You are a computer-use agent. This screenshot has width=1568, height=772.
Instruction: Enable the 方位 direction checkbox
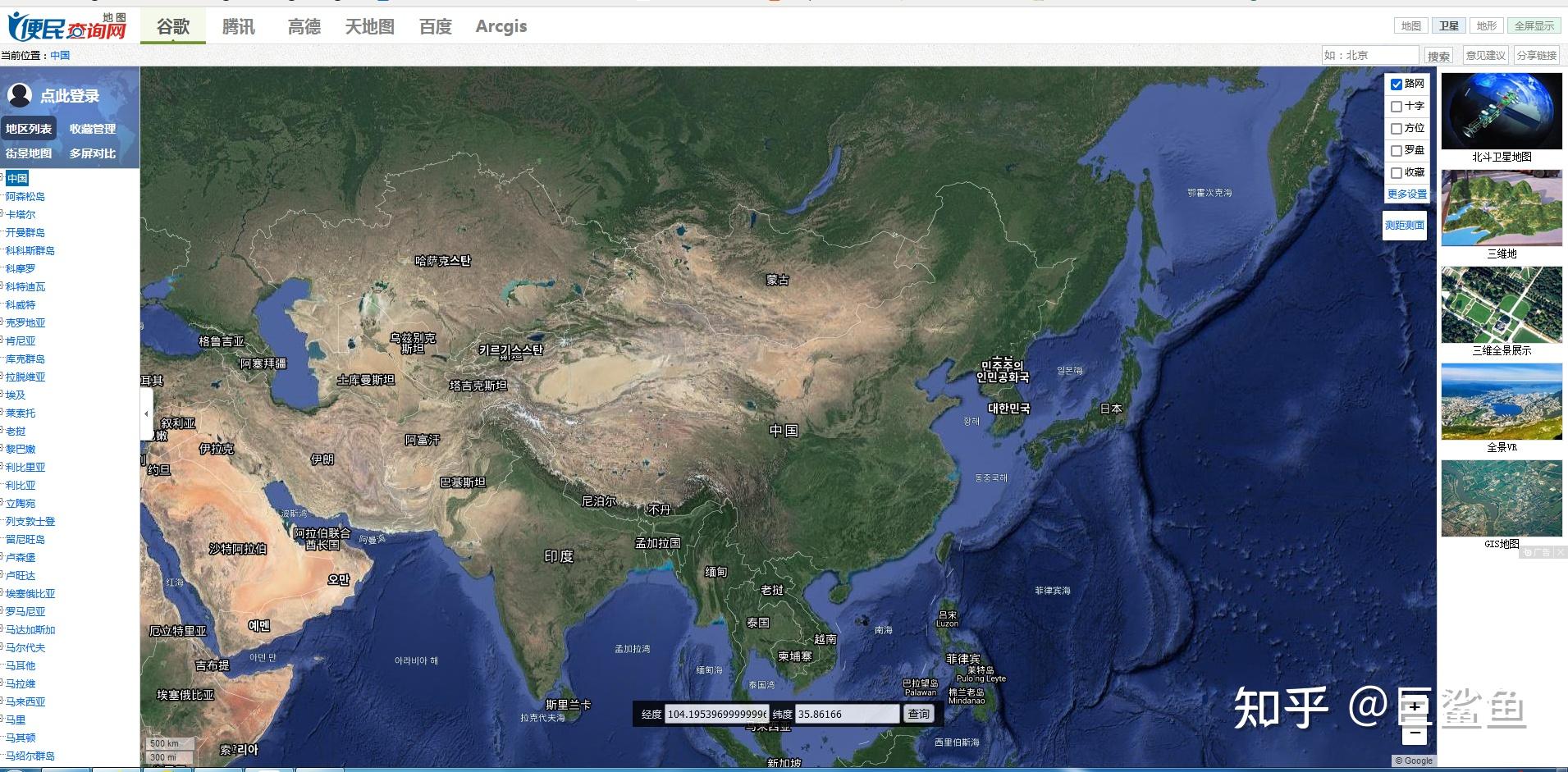point(1397,129)
